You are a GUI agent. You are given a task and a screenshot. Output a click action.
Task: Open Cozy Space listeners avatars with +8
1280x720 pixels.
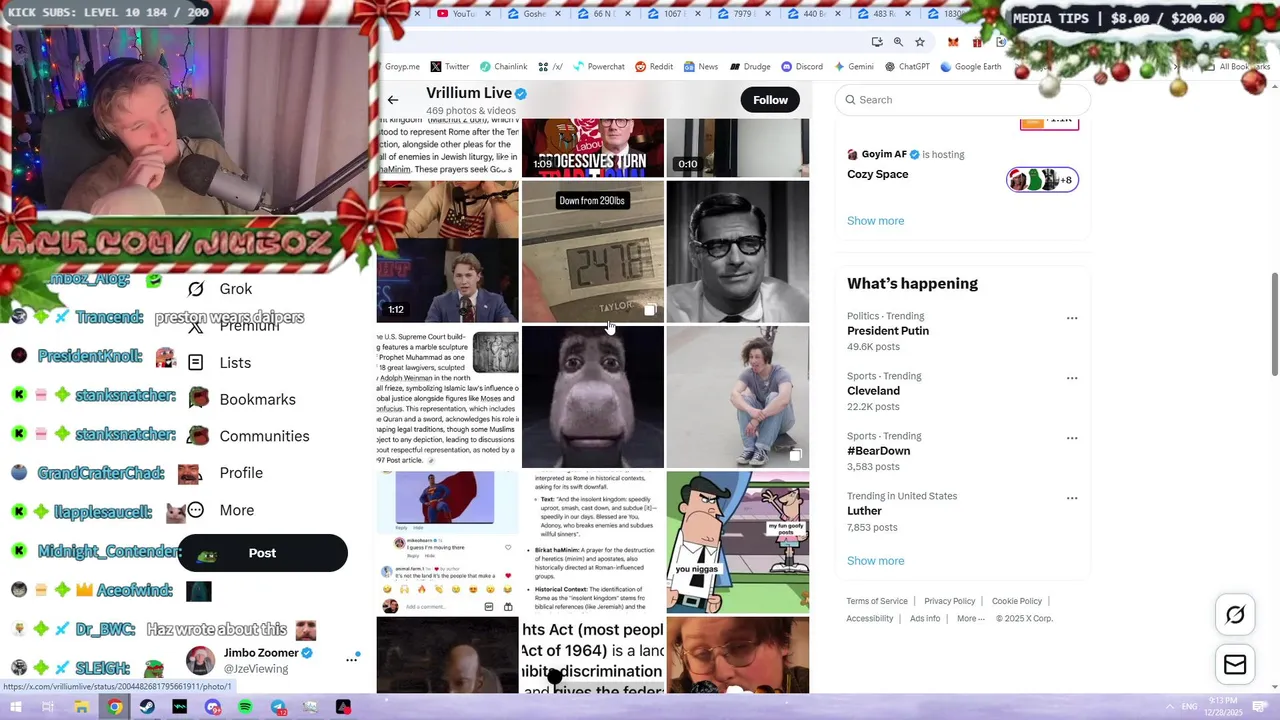tap(1042, 180)
